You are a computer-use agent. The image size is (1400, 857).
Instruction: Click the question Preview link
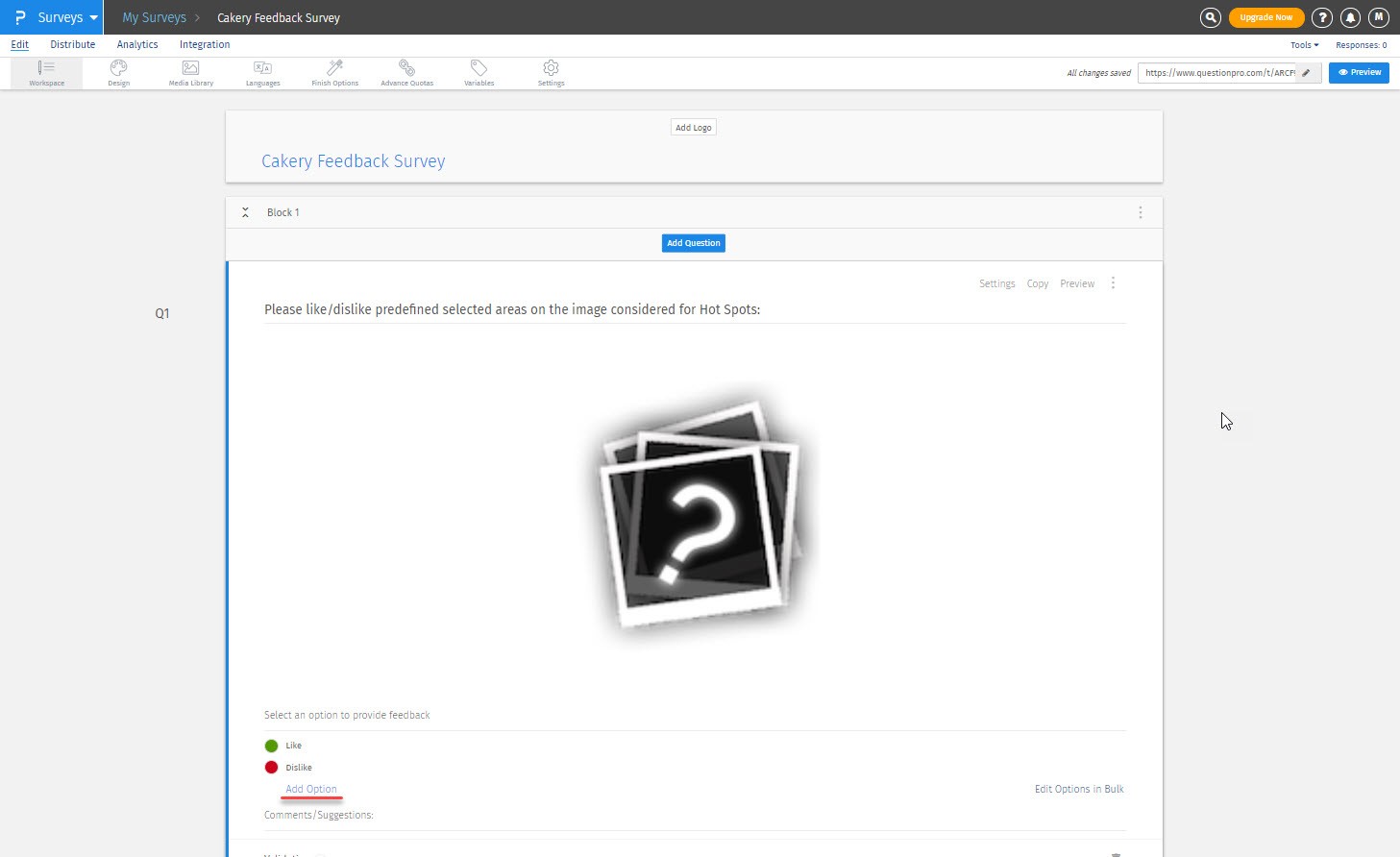coord(1077,283)
